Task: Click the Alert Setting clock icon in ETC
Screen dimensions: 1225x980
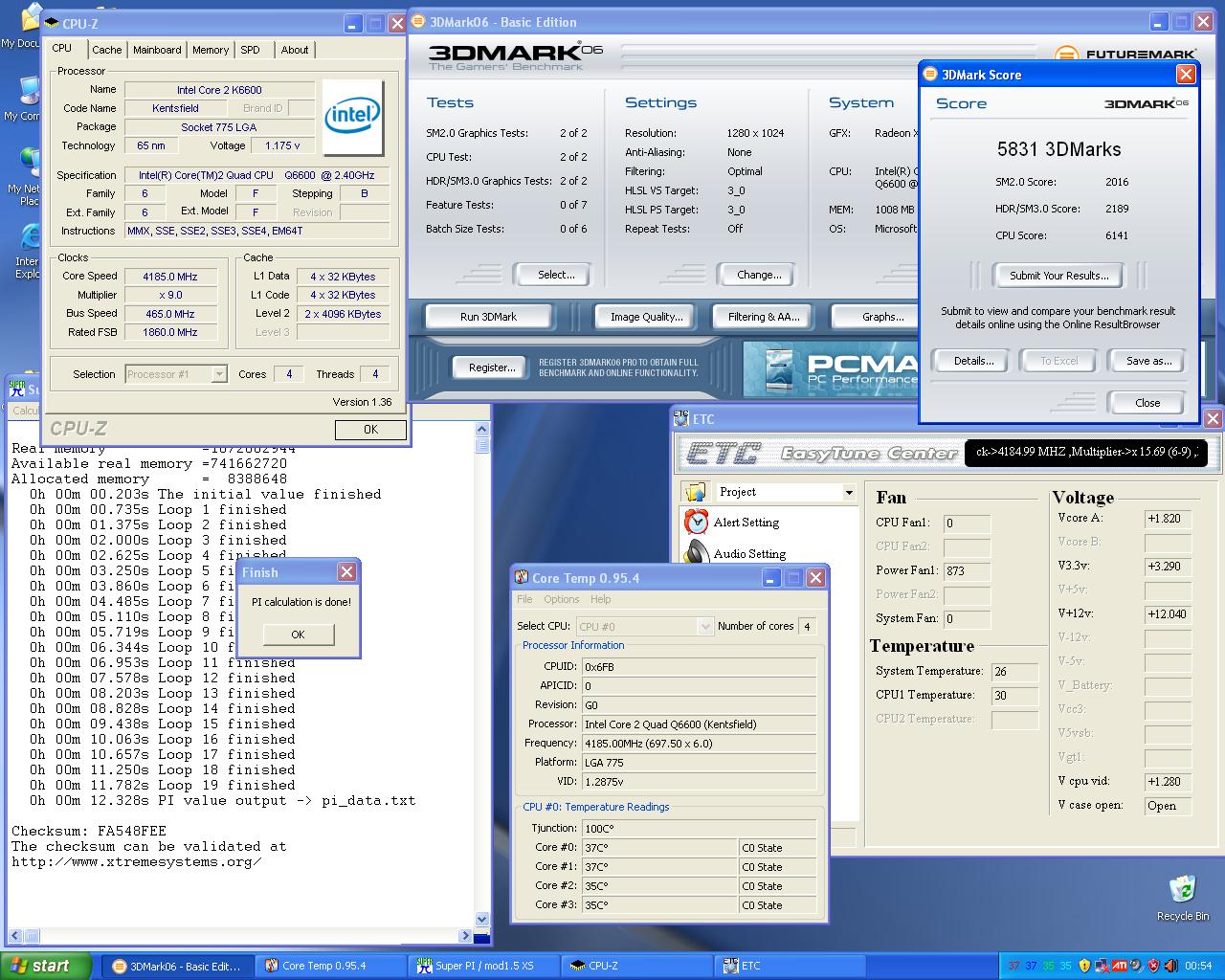Action: coord(697,522)
